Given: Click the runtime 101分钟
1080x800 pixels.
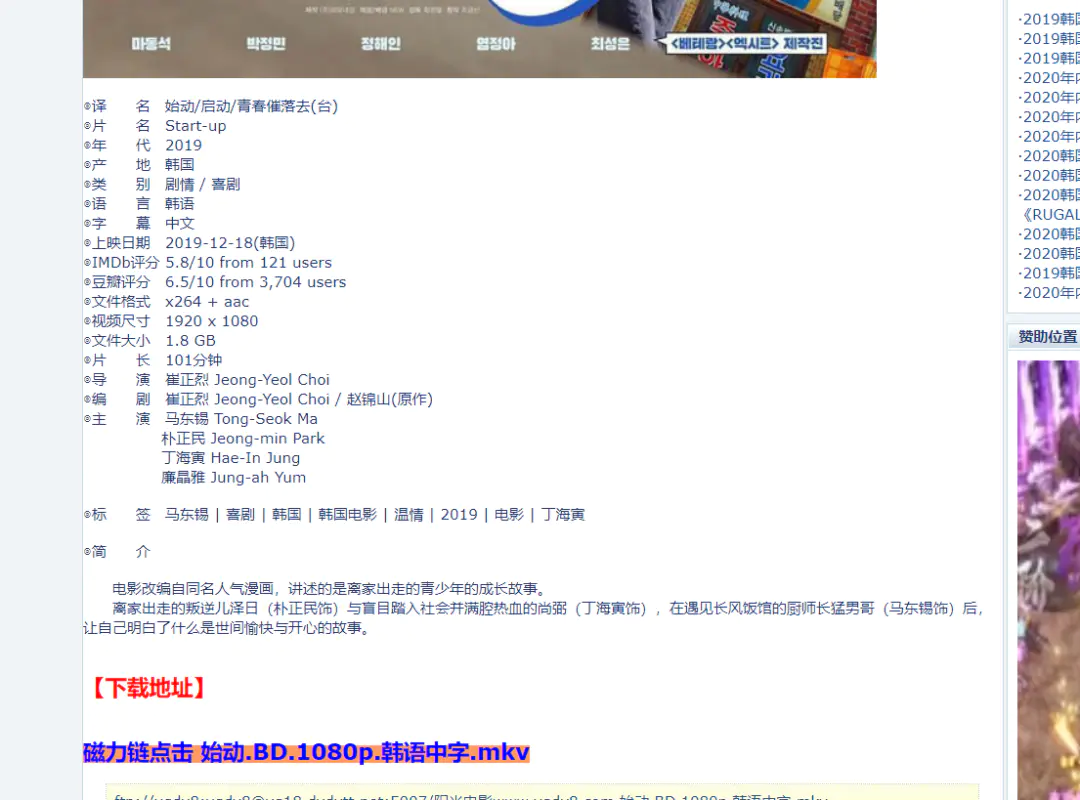Looking at the screenshot, I should [x=194, y=360].
